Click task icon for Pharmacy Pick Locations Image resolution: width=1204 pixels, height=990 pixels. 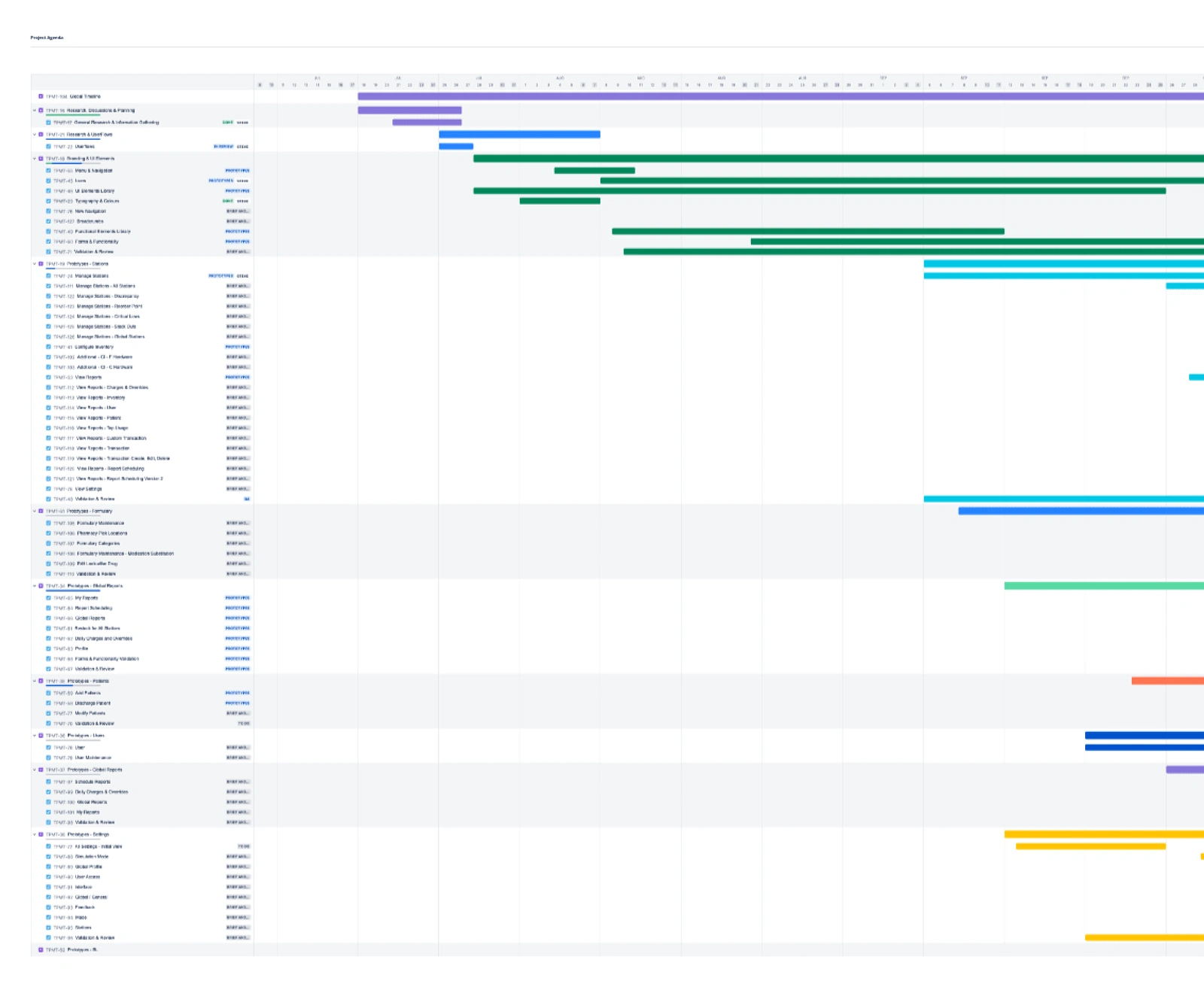48,533
